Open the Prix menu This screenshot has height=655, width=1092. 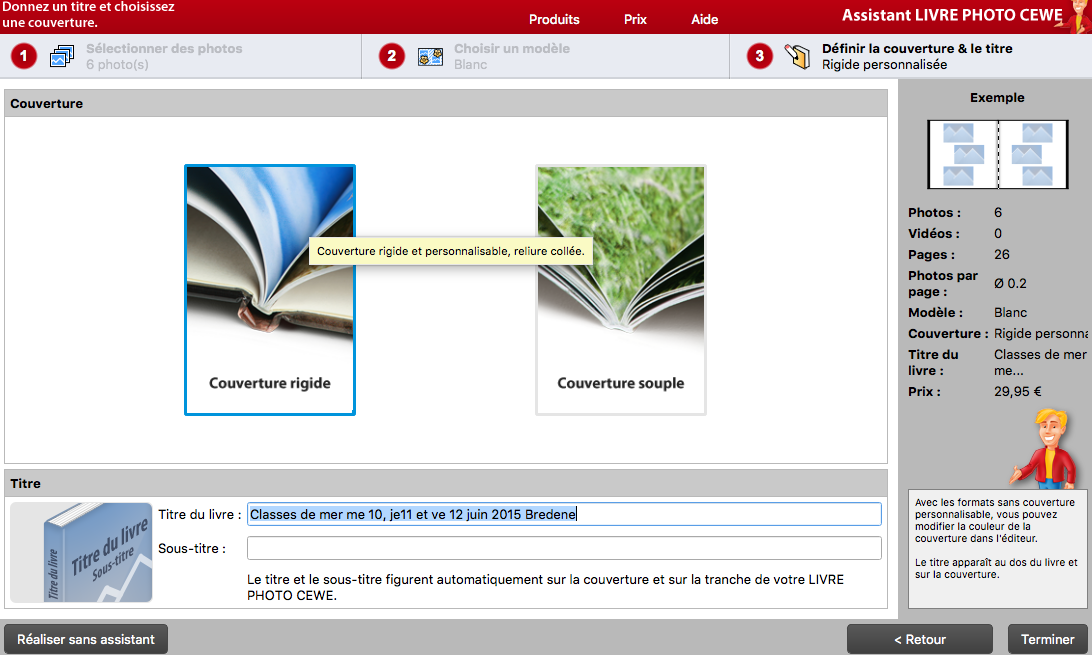pyautogui.click(x=635, y=19)
